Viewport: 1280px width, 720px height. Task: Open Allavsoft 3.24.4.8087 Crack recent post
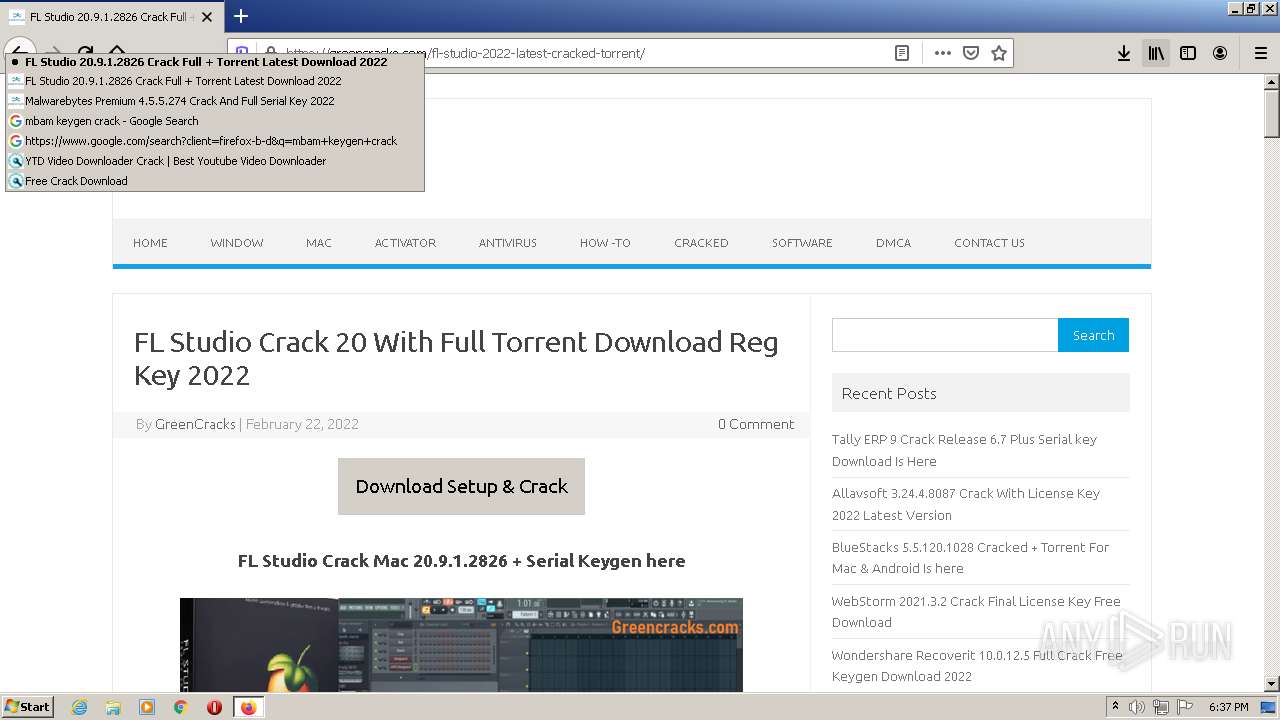(966, 504)
